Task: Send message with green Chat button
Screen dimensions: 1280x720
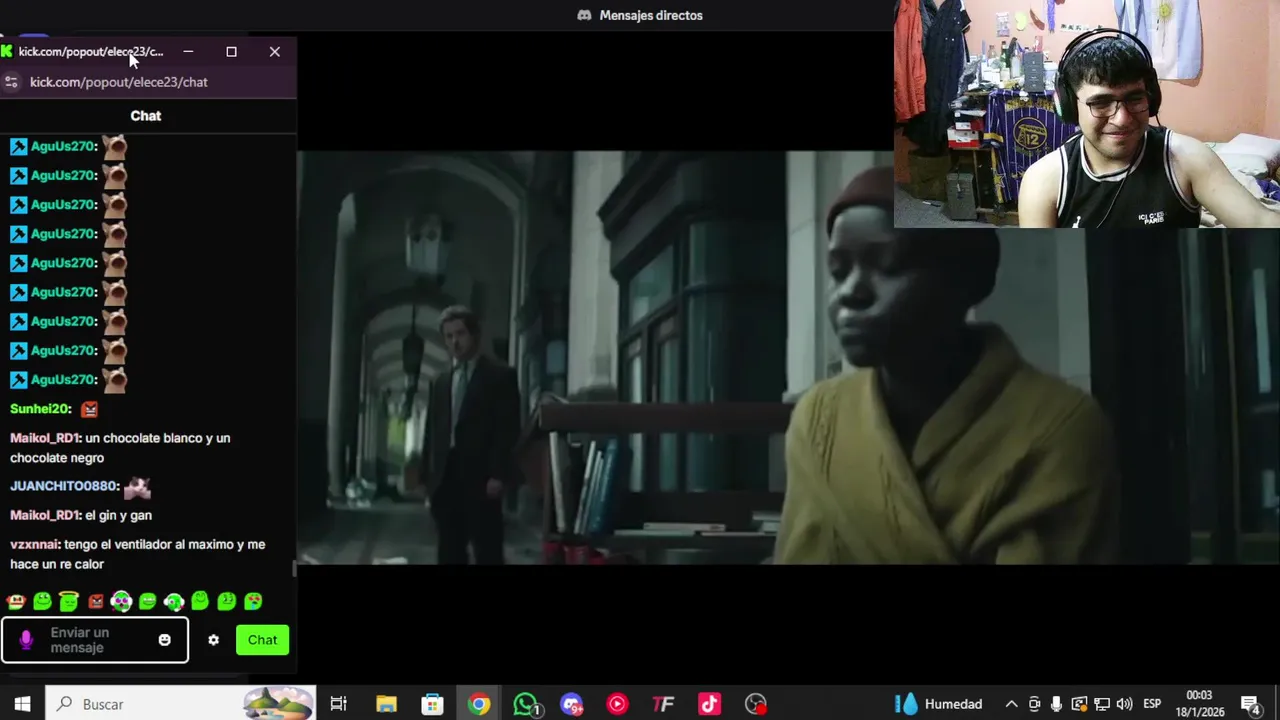Action: pos(262,640)
